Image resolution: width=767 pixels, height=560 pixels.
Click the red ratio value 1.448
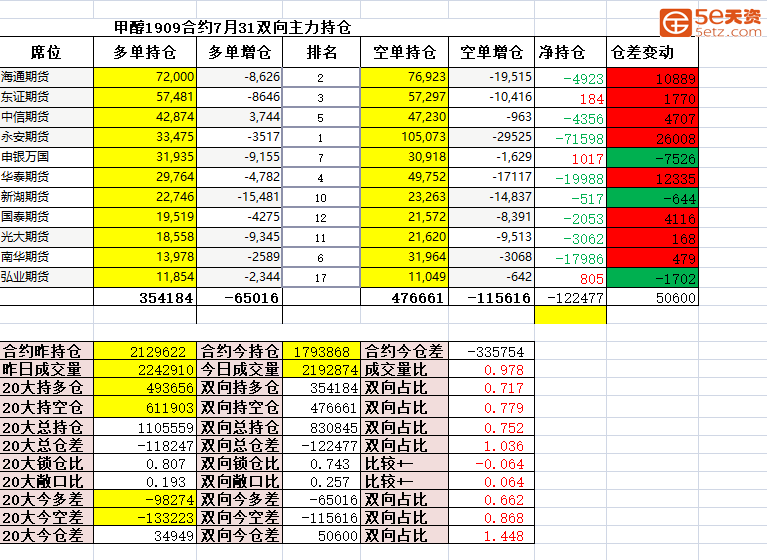[x=492, y=535]
